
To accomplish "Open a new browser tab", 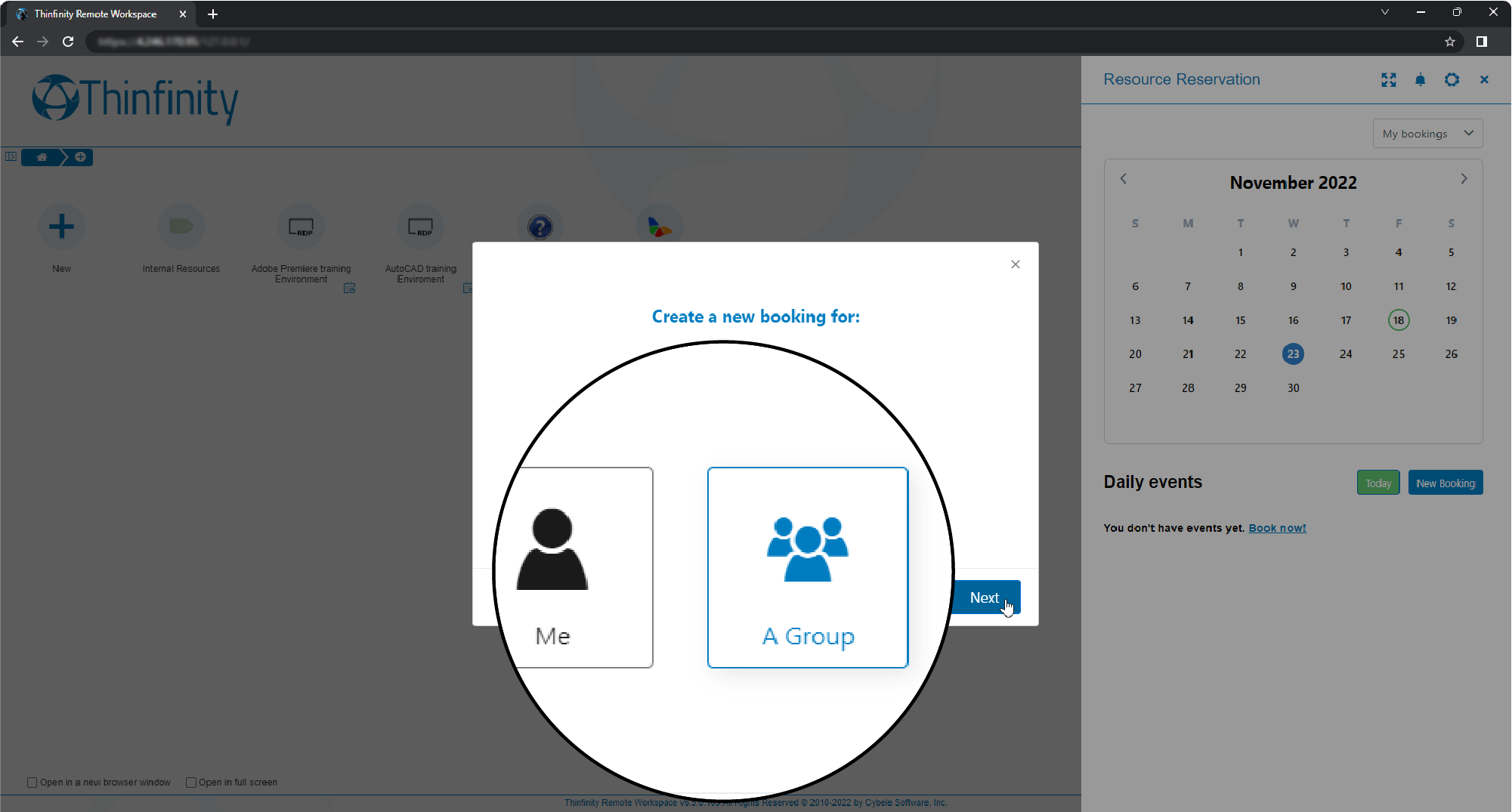I will pos(212,14).
